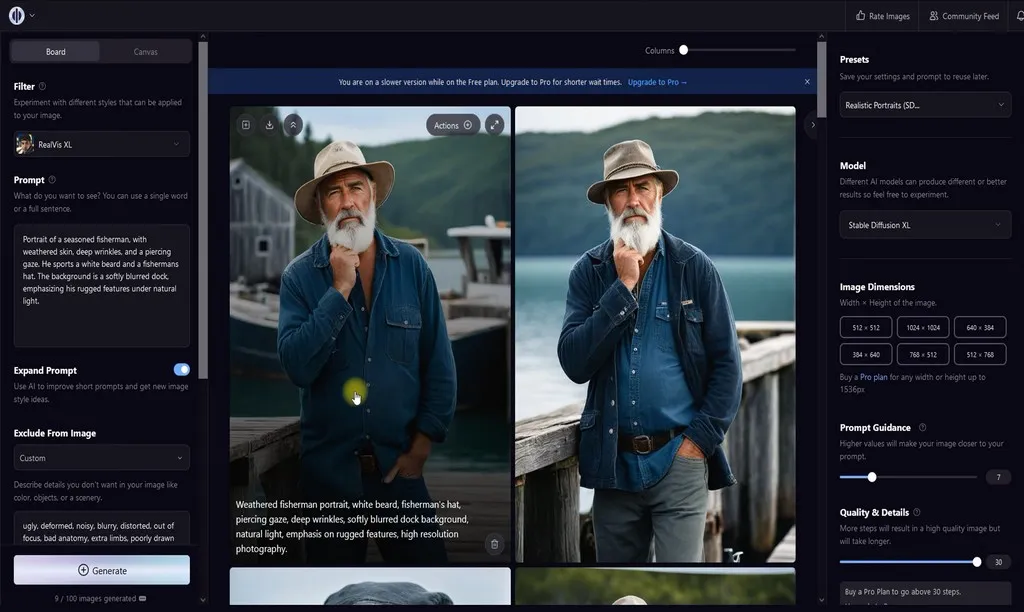The height and width of the screenshot is (612, 1024).
Task: Click the info icon beside Prompt Guidance
Action: pyautogui.click(x=922, y=428)
